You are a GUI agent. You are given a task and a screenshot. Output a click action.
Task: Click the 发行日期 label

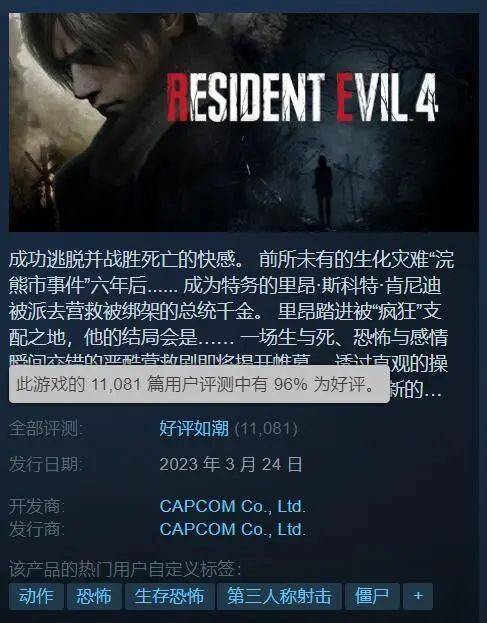(46, 464)
